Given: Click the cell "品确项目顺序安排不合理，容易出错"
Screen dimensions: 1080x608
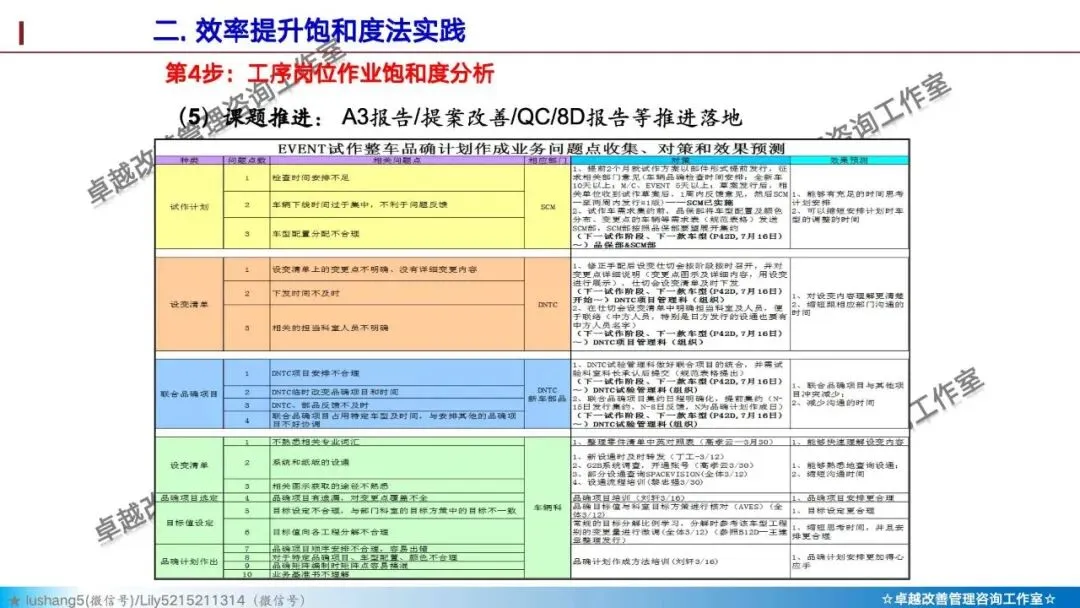Looking at the screenshot, I should point(397,548).
